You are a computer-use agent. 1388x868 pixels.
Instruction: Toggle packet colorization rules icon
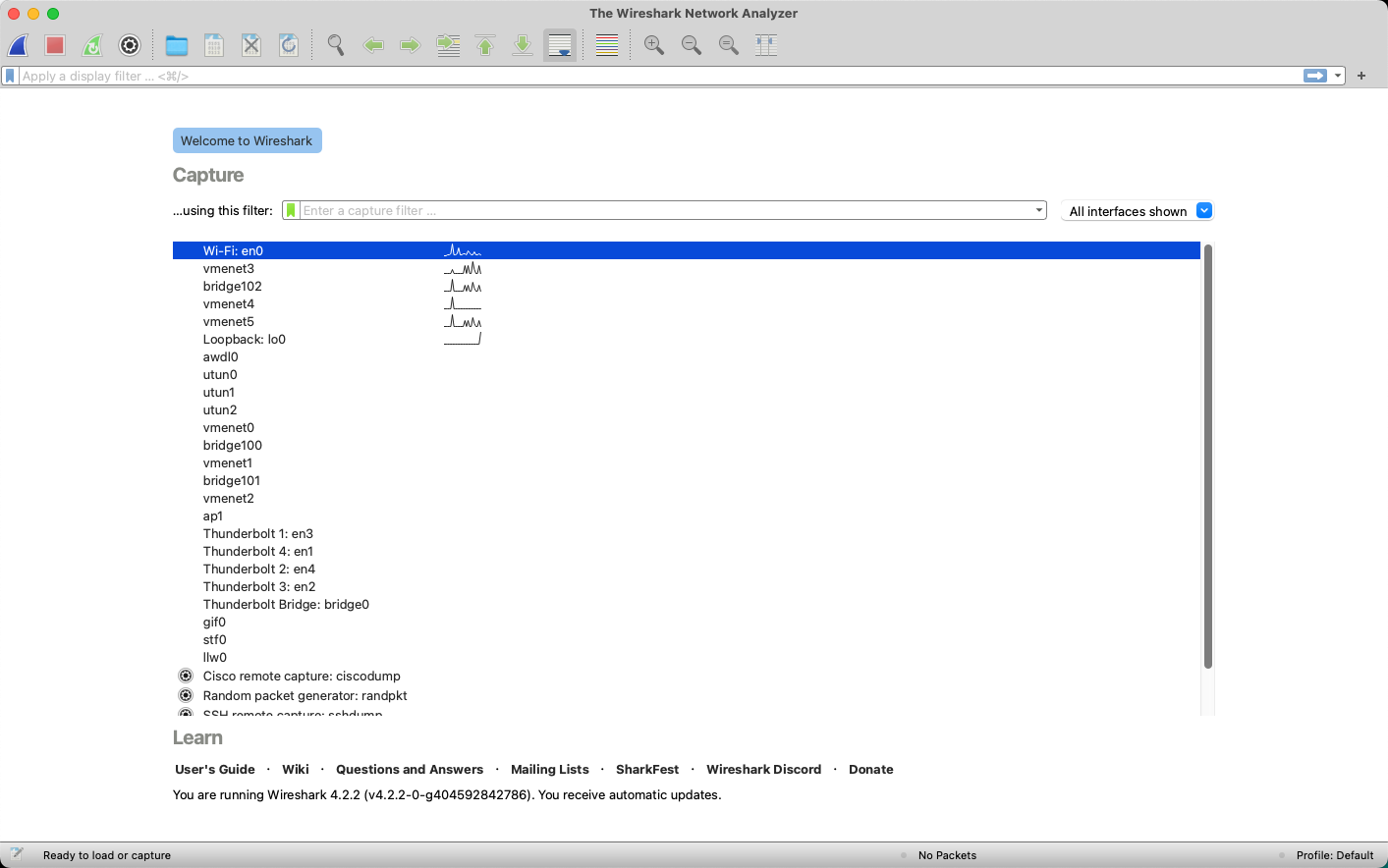(x=607, y=45)
